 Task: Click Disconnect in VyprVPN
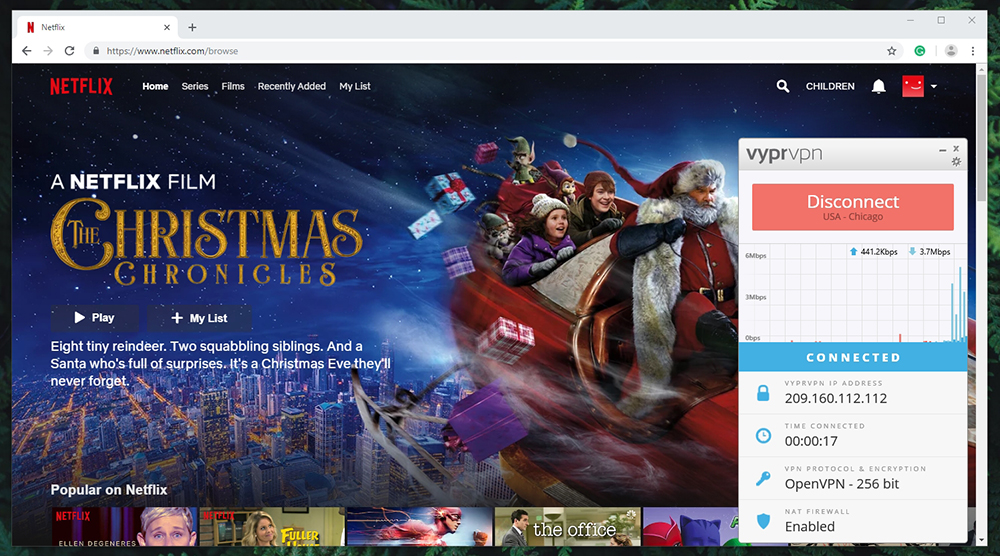pos(853,207)
